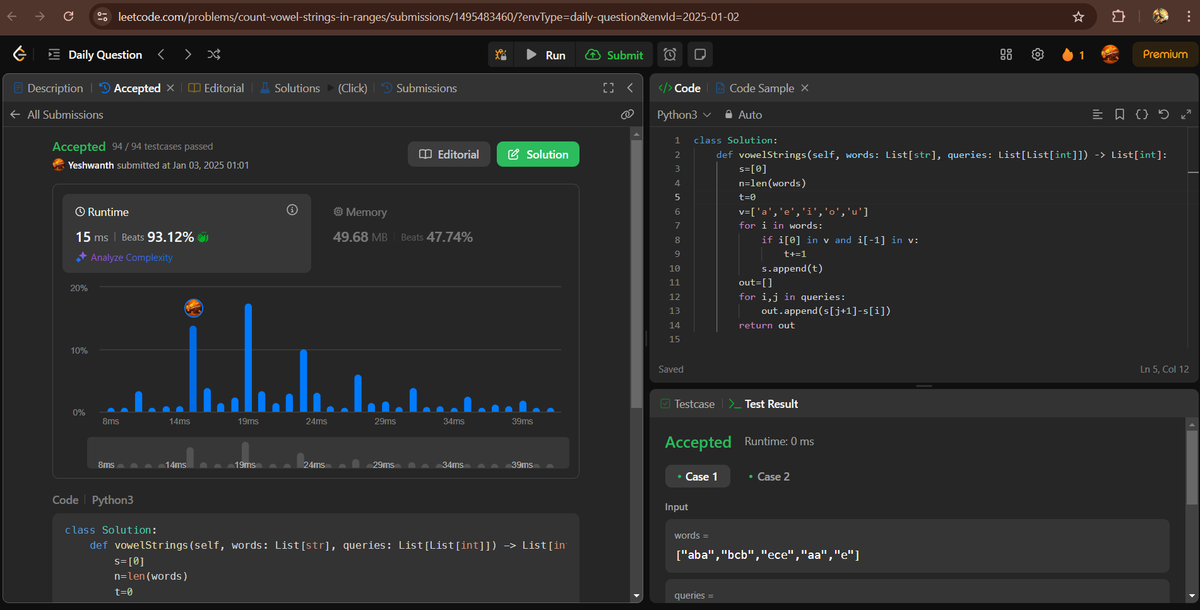
Task: Expand the code editor fullscreen icon
Action: pos(1186,115)
